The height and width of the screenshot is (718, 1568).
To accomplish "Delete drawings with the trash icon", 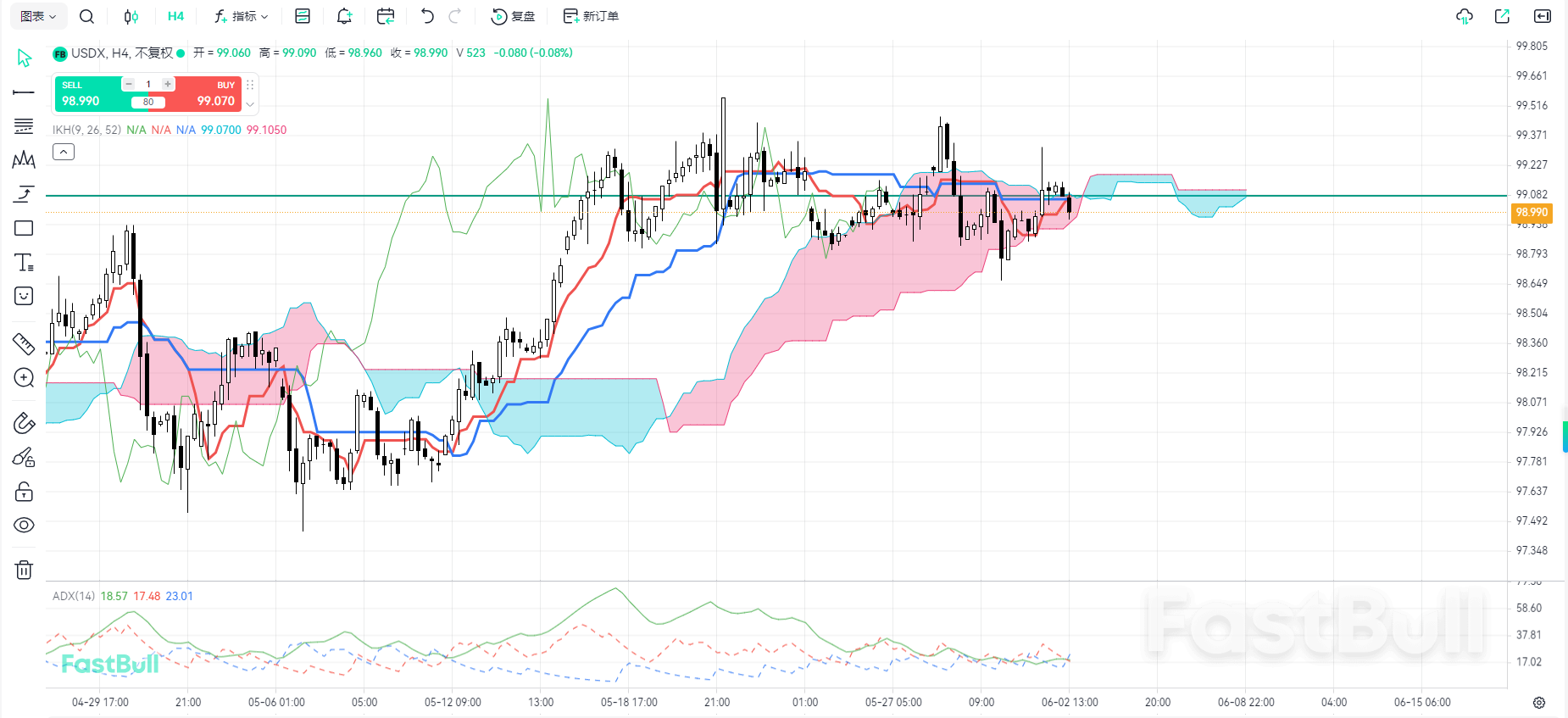I will 24,570.
